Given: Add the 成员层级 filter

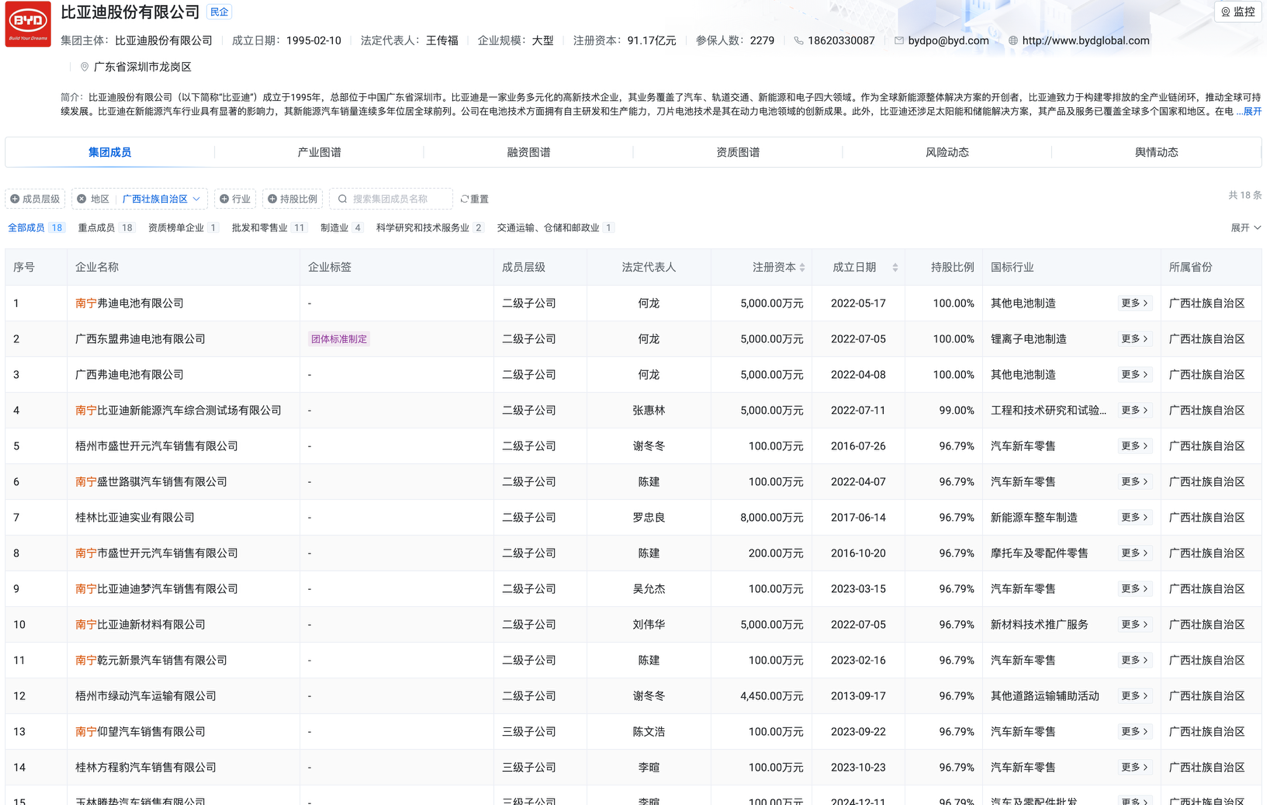Looking at the screenshot, I should [35, 199].
